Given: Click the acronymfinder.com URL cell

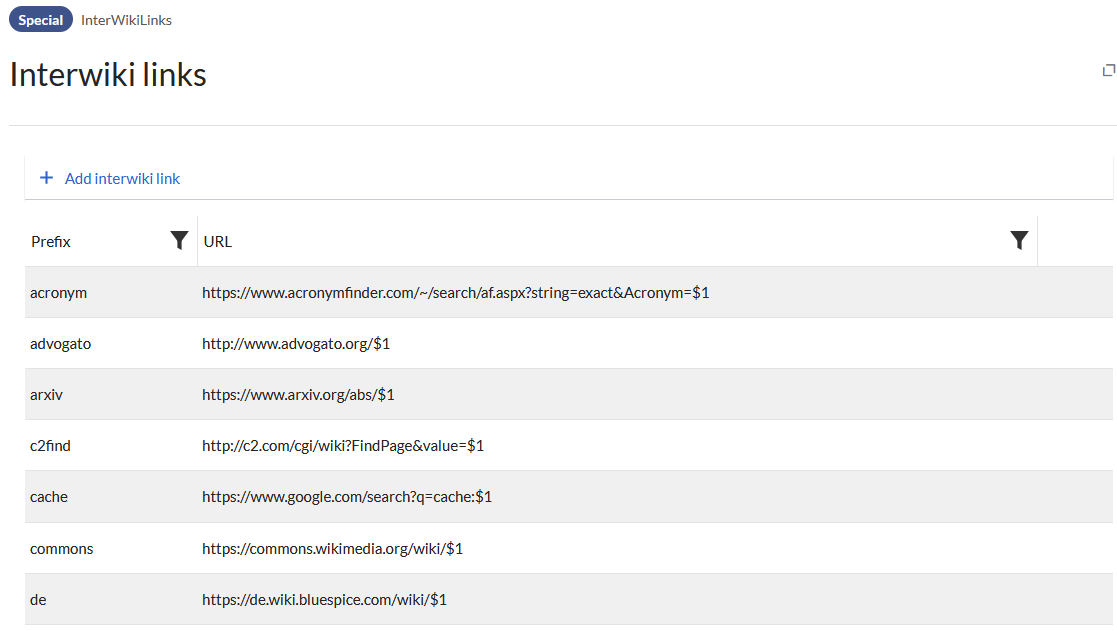Looking at the screenshot, I should [x=455, y=293].
